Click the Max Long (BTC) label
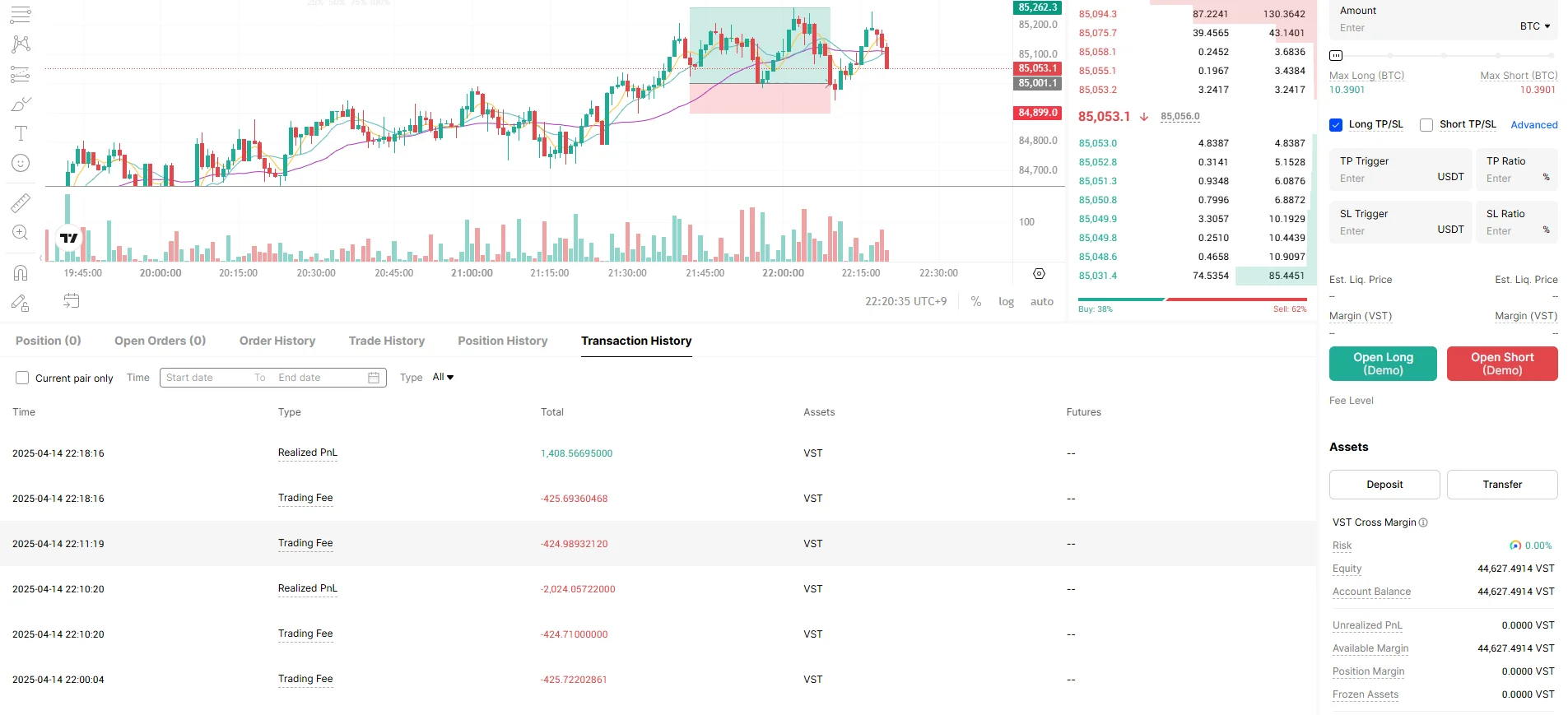Screen dimensions: 1568x715 pos(1366,76)
